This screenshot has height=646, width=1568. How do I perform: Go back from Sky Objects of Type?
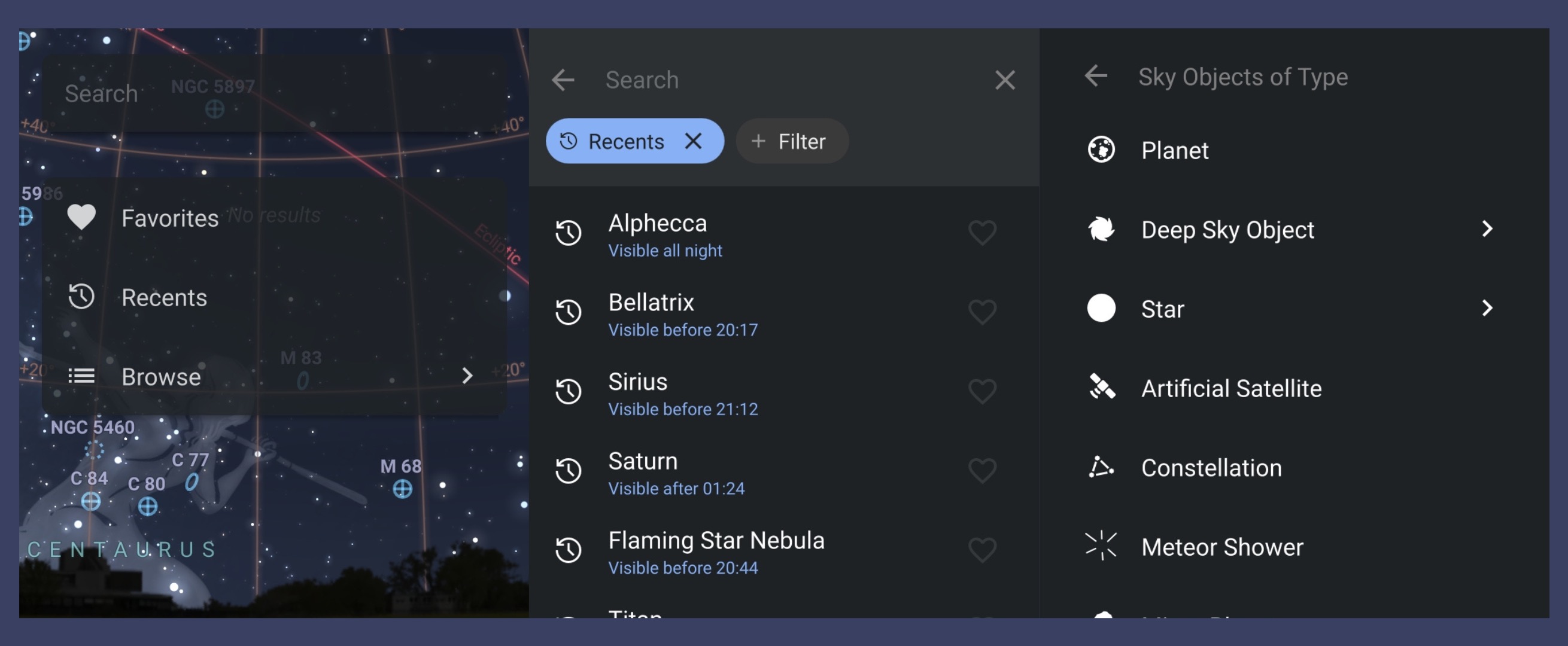point(1095,76)
